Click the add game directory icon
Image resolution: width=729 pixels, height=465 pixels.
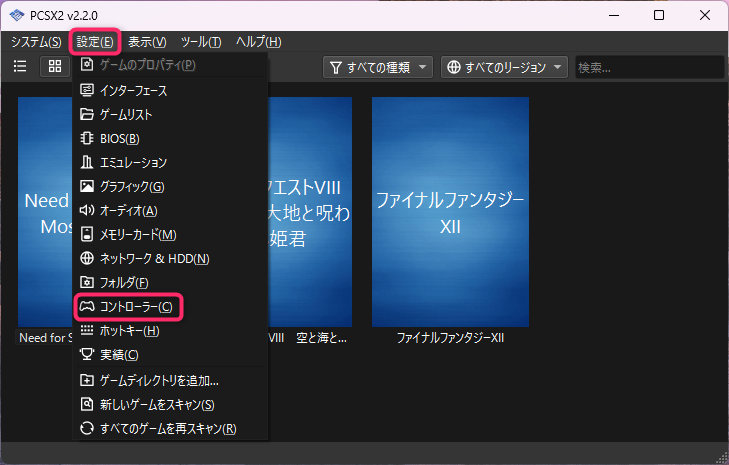(86, 380)
